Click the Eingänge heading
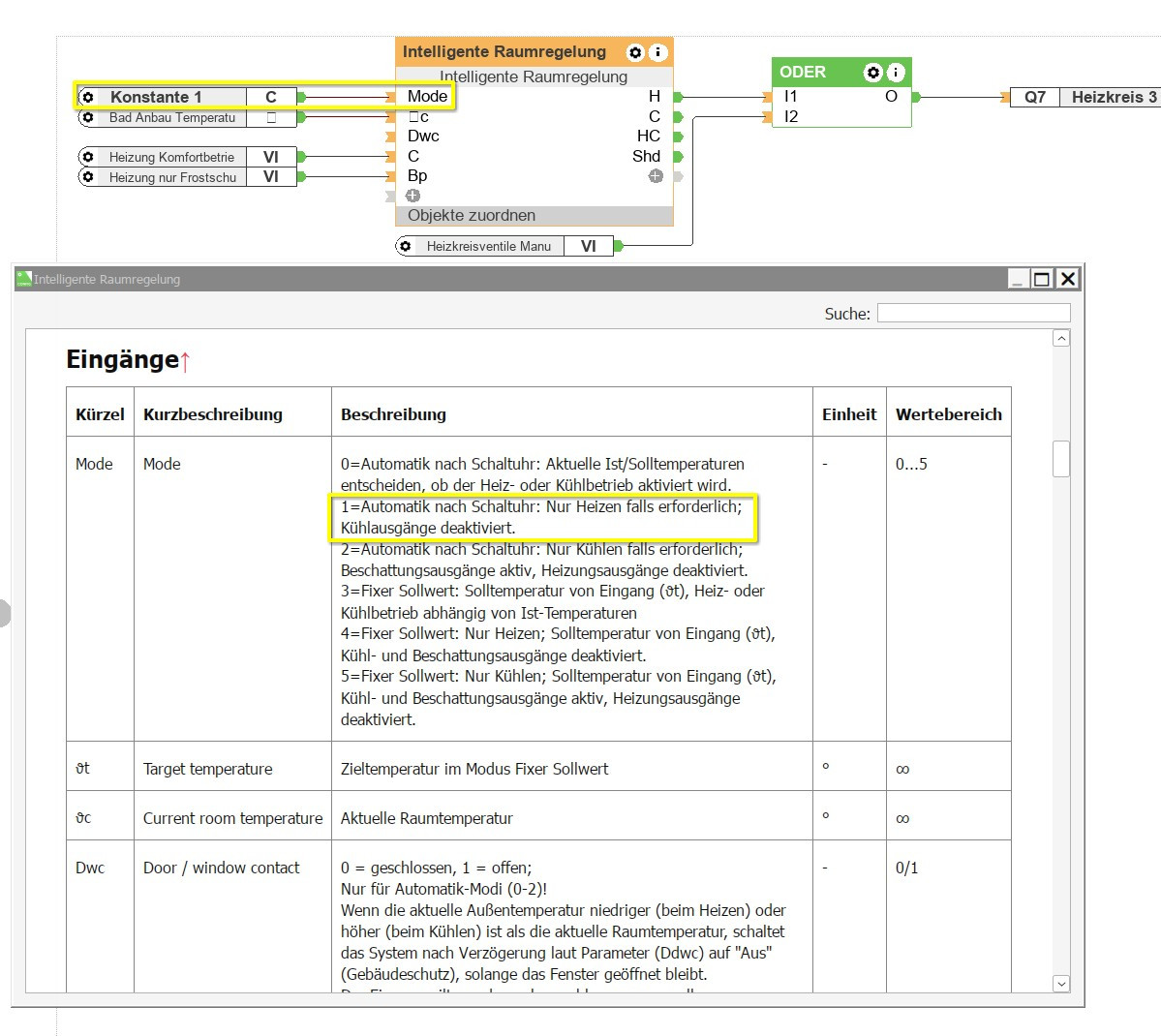The width and height of the screenshot is (1161, 1036). point(123,360)
